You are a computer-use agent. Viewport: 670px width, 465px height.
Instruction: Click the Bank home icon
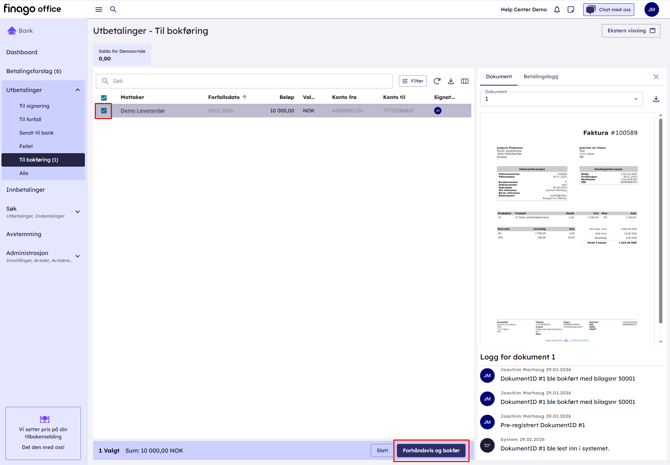click(12, 31)
